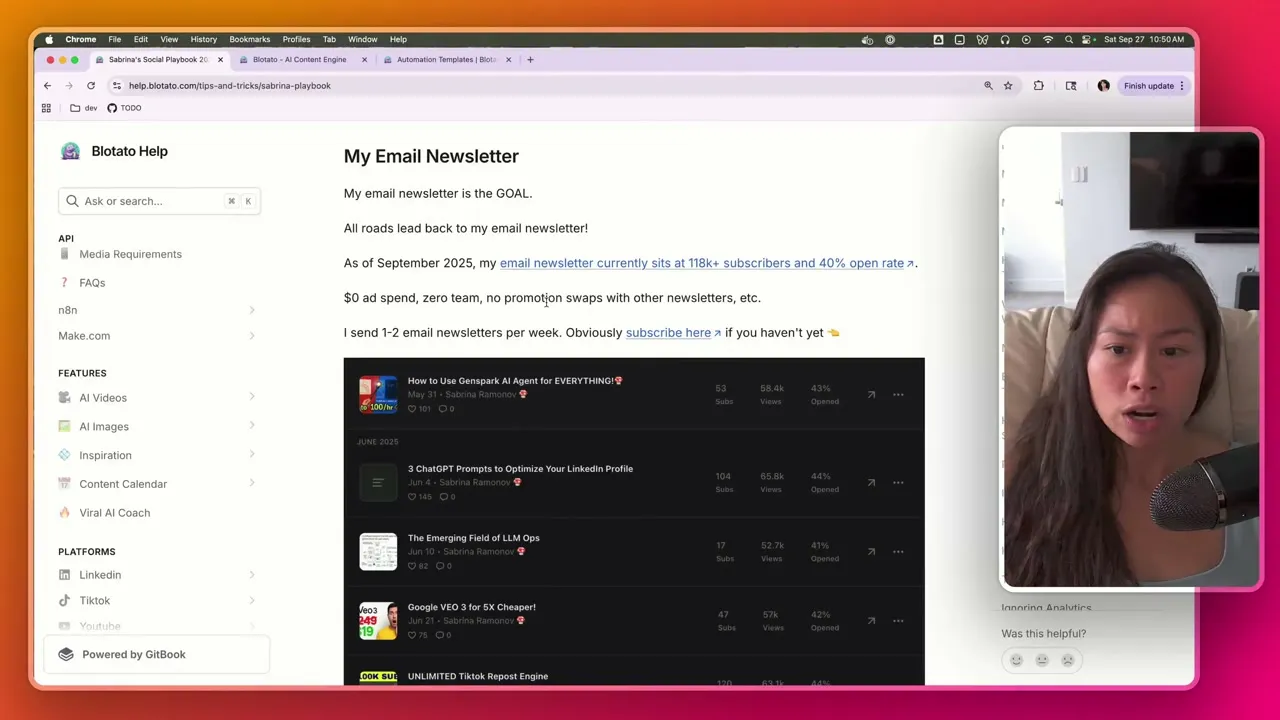The width and height of the screenshot is (1280, 720).
Task: Expand the Inspiration chevron
Action: click(x=251, y=455)
